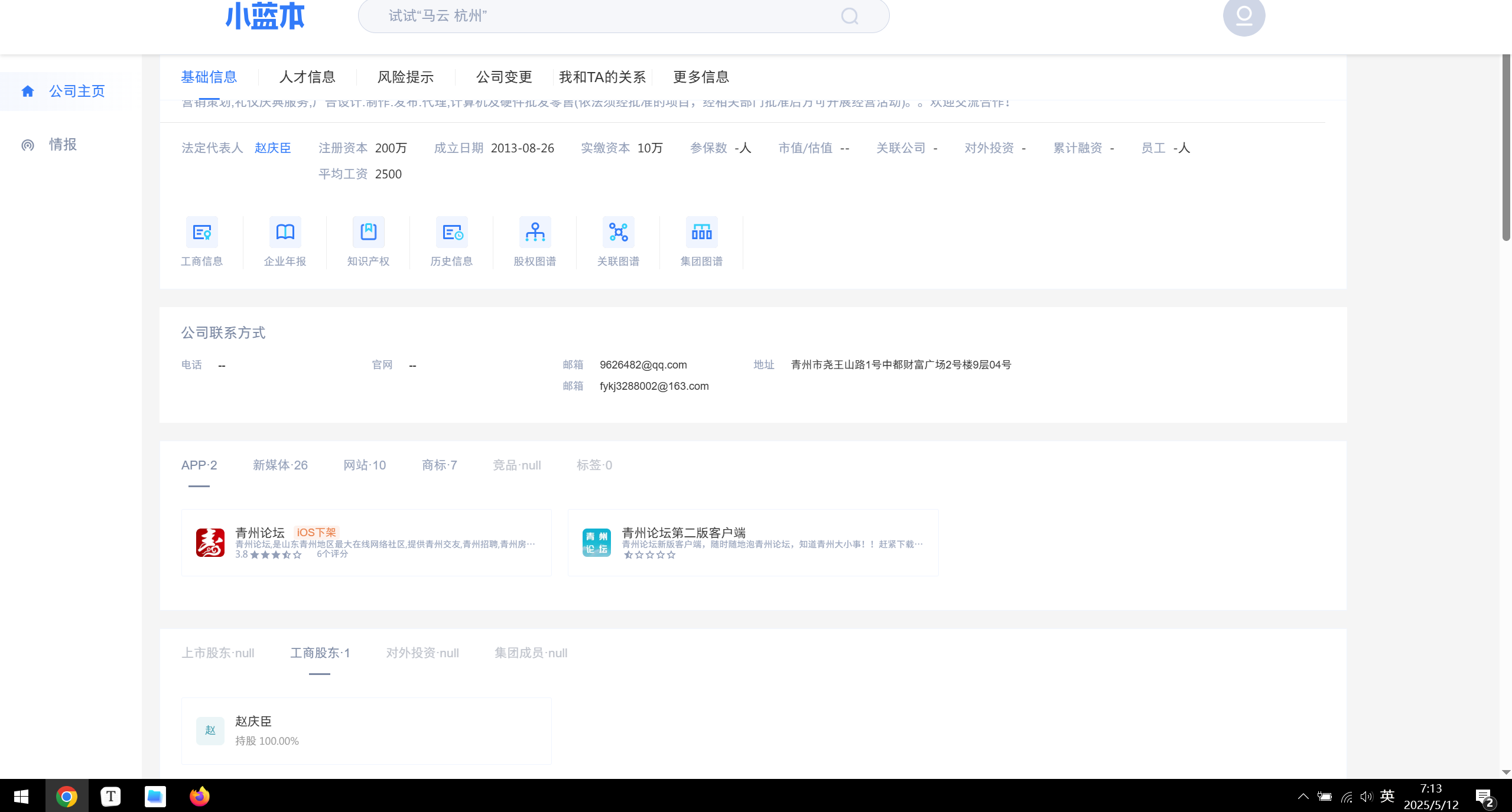The image size is (1512, 812).
Task: Click inside the search input field
Action: 591,16
